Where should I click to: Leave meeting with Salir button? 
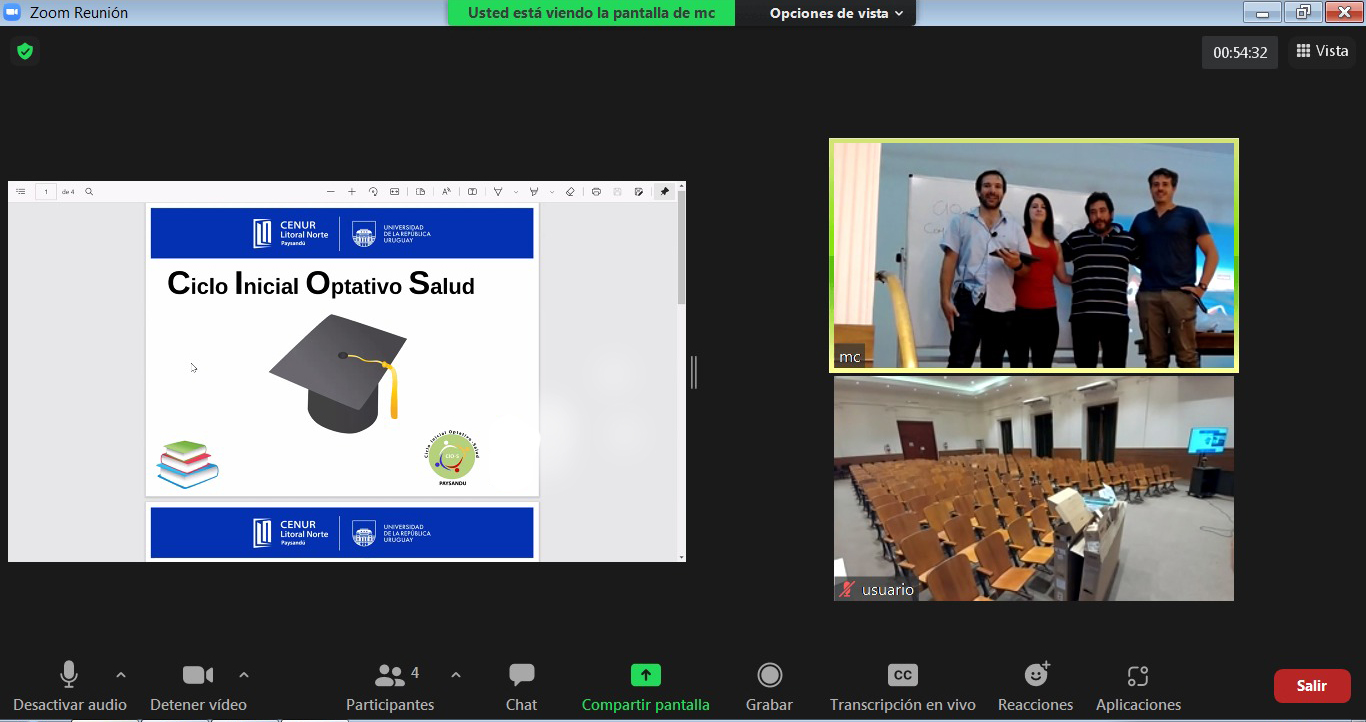coord(1311,686)
